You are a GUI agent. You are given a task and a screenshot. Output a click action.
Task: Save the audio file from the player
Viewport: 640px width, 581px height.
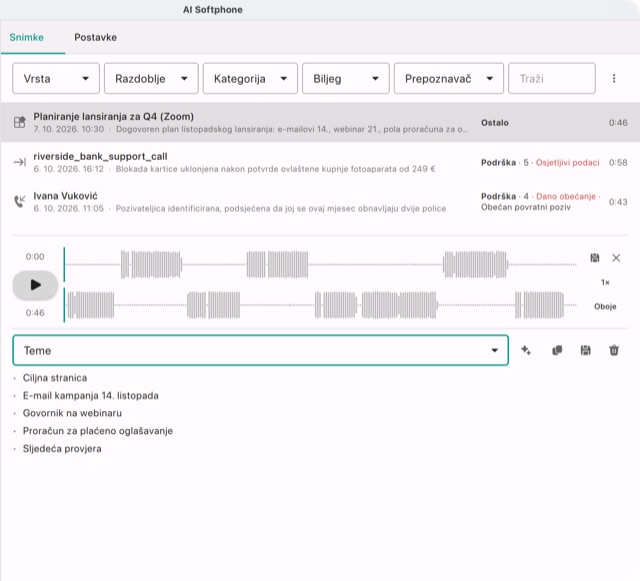595,258
